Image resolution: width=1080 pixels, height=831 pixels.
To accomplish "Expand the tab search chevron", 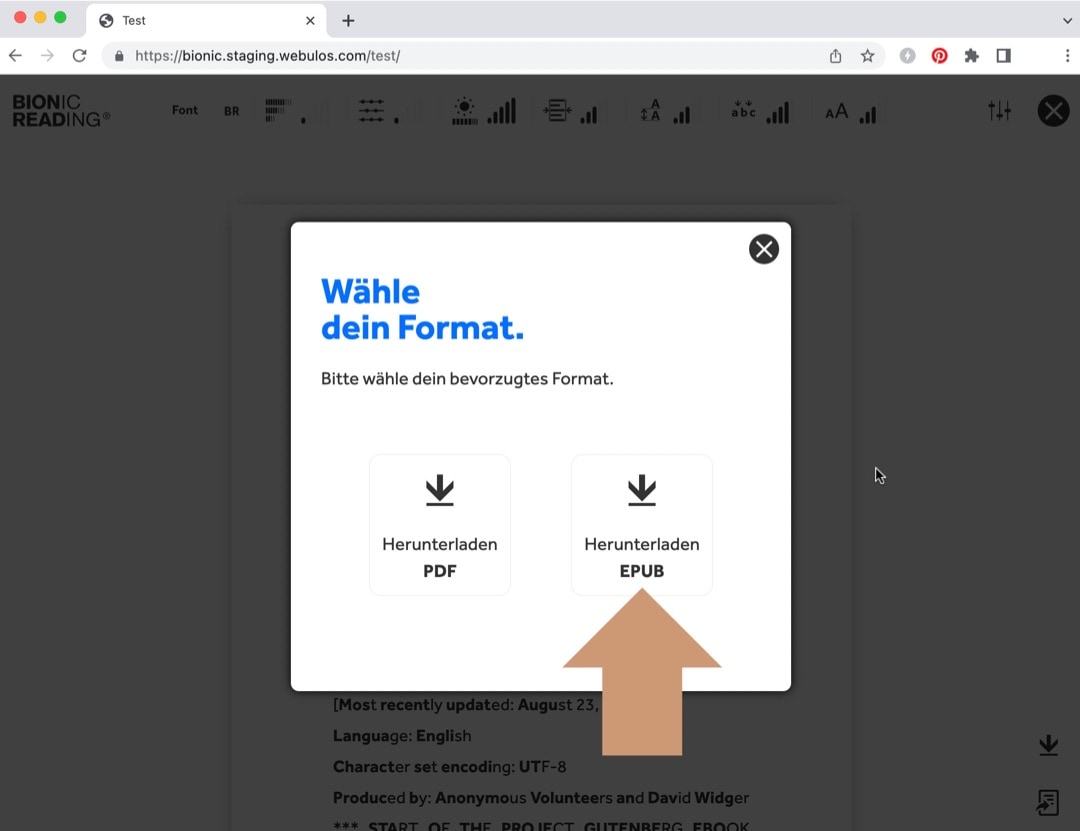I will tap(1067, 21).
